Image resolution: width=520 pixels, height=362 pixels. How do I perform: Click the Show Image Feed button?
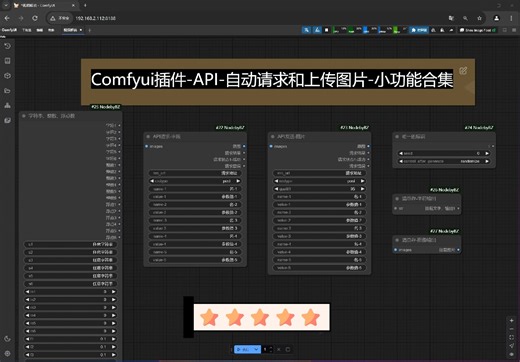pos(478,30)
